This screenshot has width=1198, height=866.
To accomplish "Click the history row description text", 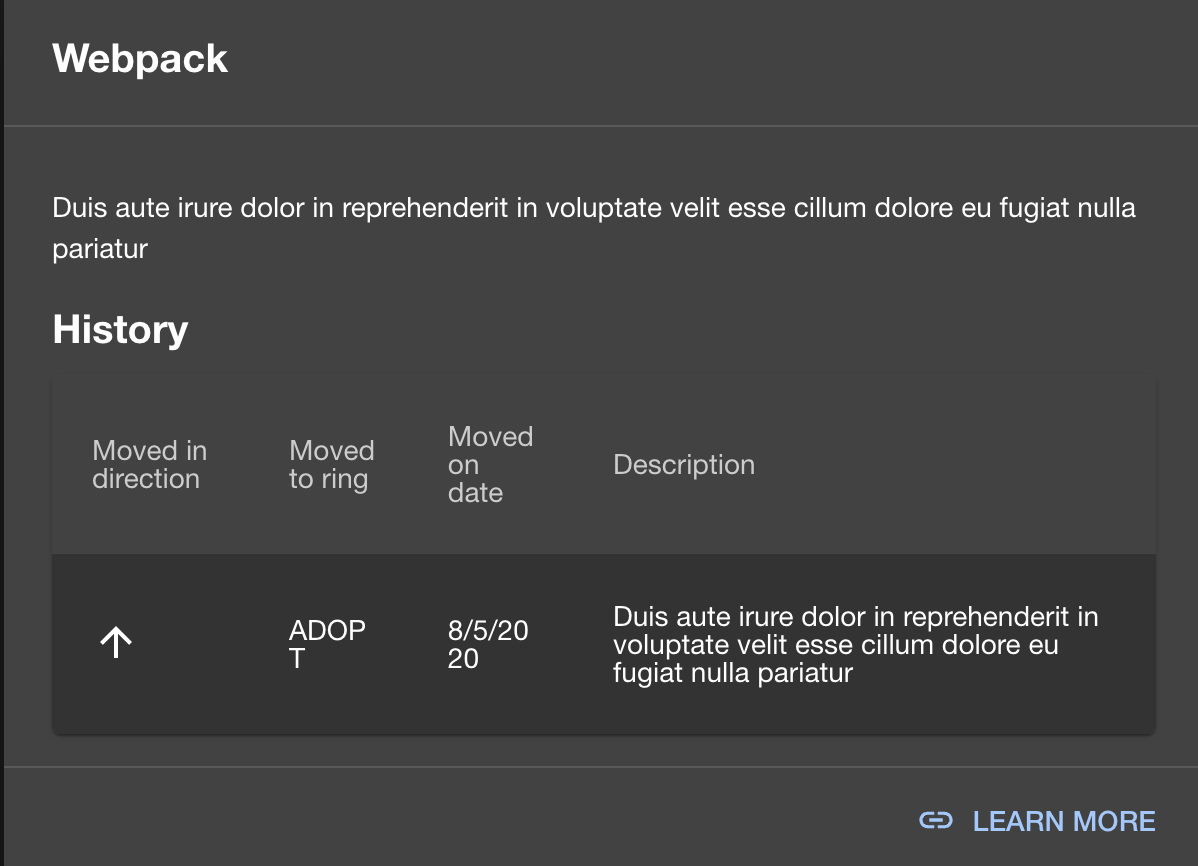I will pyautogui.click(x=856, y=644).
